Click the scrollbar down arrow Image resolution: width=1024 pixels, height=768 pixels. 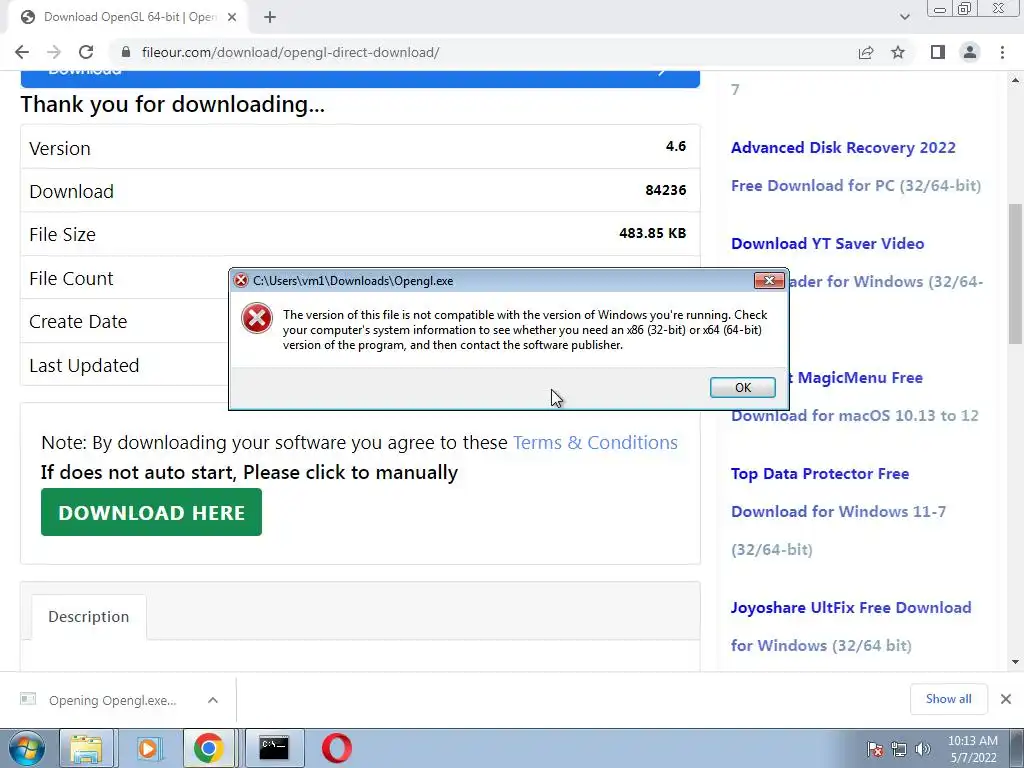click(x=1015, y=662)
